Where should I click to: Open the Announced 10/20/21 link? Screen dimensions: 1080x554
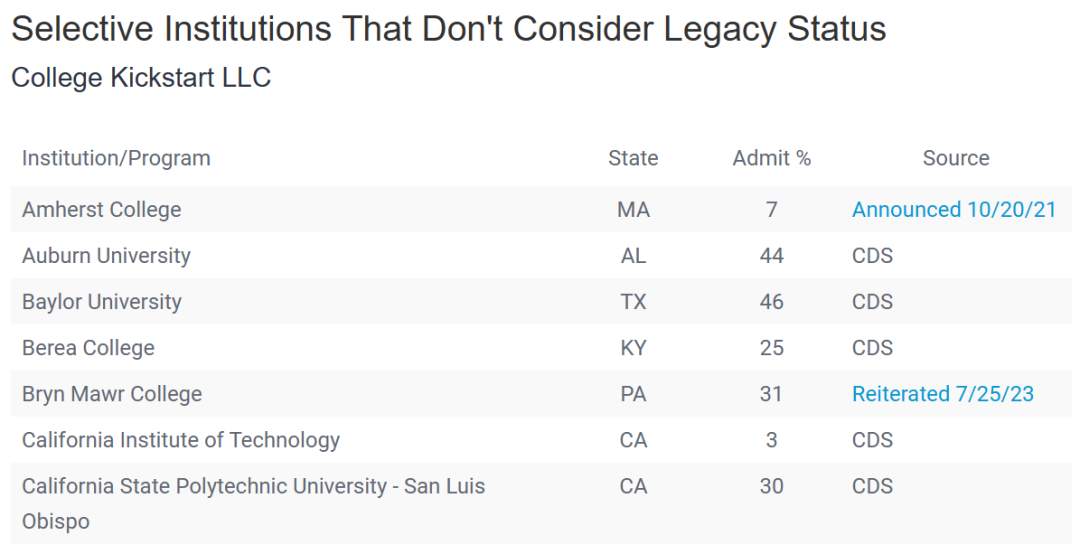(x=954, y=209)
